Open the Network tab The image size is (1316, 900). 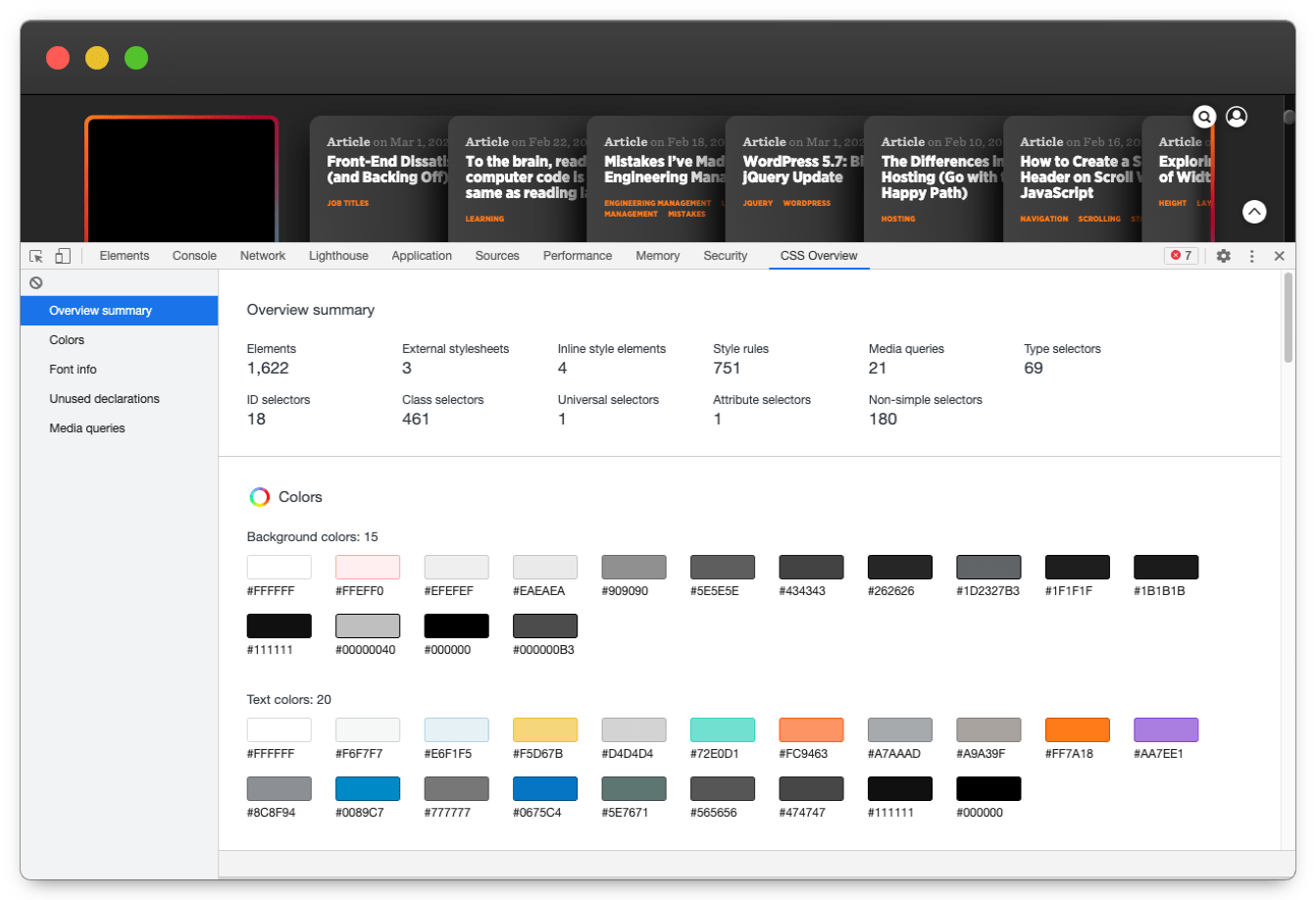click(263, 256)
